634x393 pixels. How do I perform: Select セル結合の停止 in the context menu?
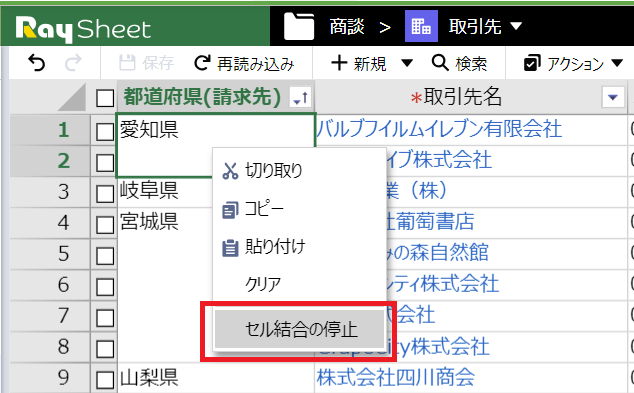tap(299, 329)
